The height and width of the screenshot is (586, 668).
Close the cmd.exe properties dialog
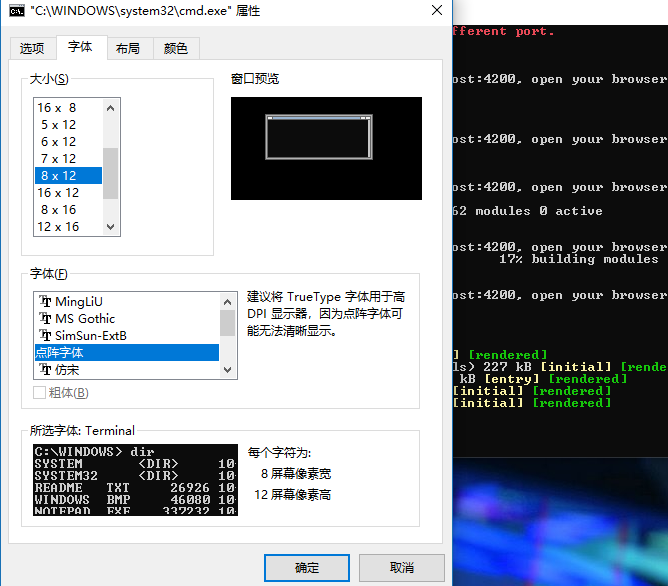point(437,10)
